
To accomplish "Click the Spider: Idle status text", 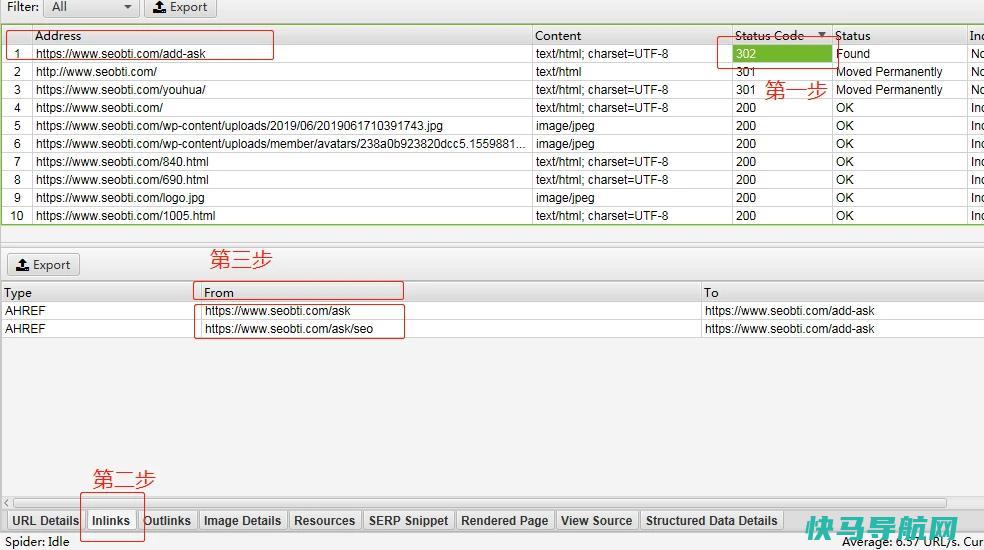I will click(37, 541).
